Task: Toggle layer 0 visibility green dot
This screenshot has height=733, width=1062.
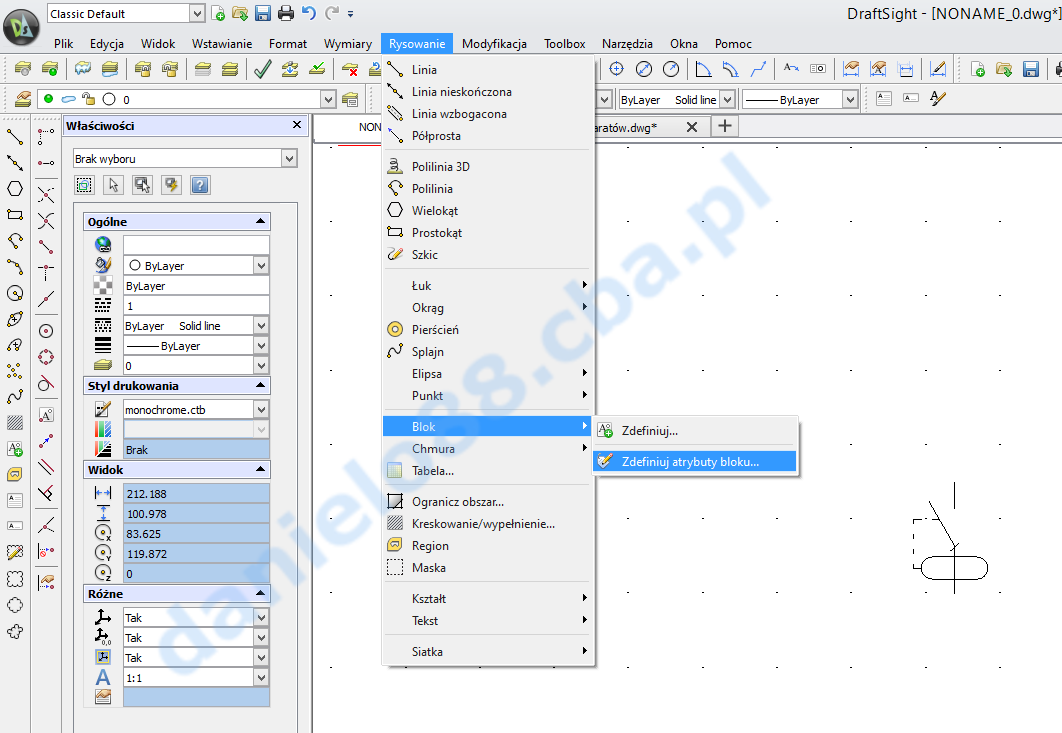Action: pyautogui.click(x=48, y=99)
